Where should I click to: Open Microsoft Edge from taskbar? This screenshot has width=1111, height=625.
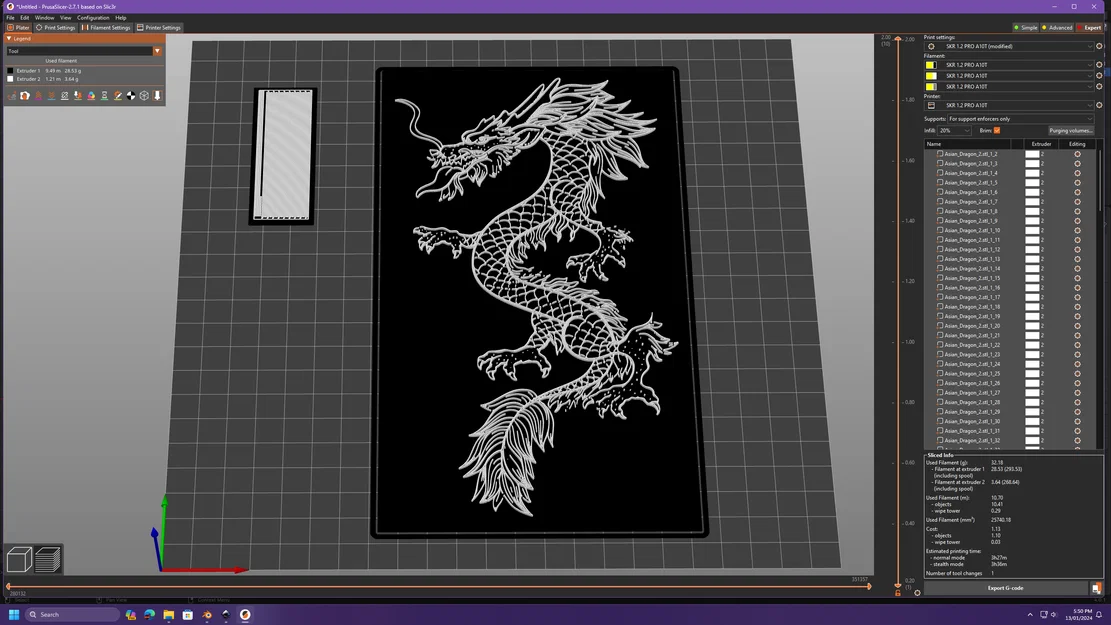pos(150,614)
